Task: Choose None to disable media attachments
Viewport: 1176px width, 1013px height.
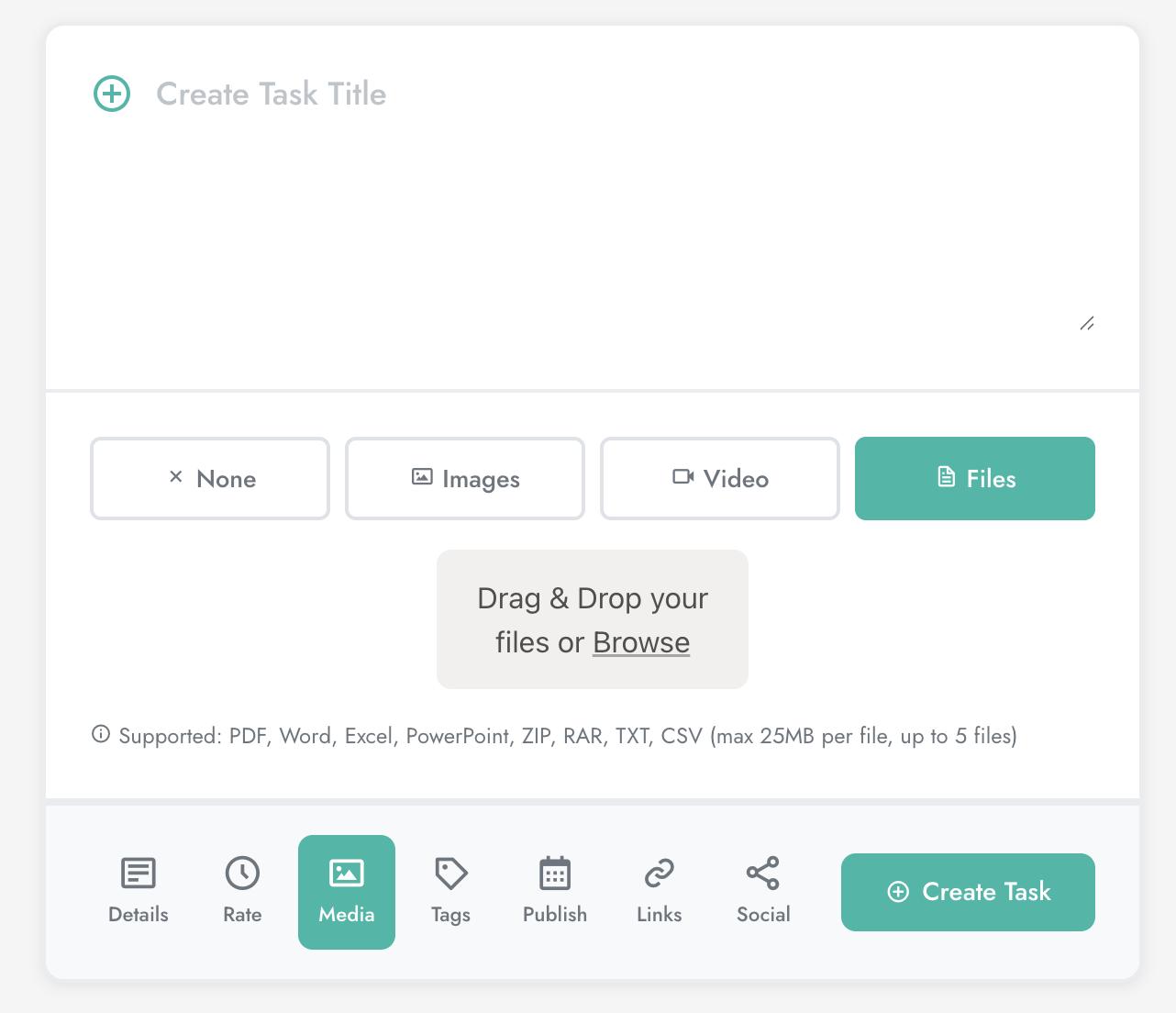Action: (x=209, y=478)
